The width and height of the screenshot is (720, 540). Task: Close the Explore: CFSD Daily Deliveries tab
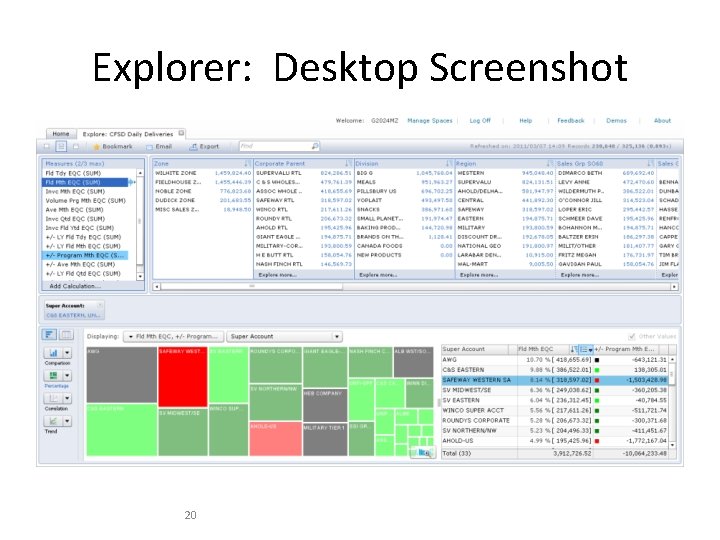(181, 133)
